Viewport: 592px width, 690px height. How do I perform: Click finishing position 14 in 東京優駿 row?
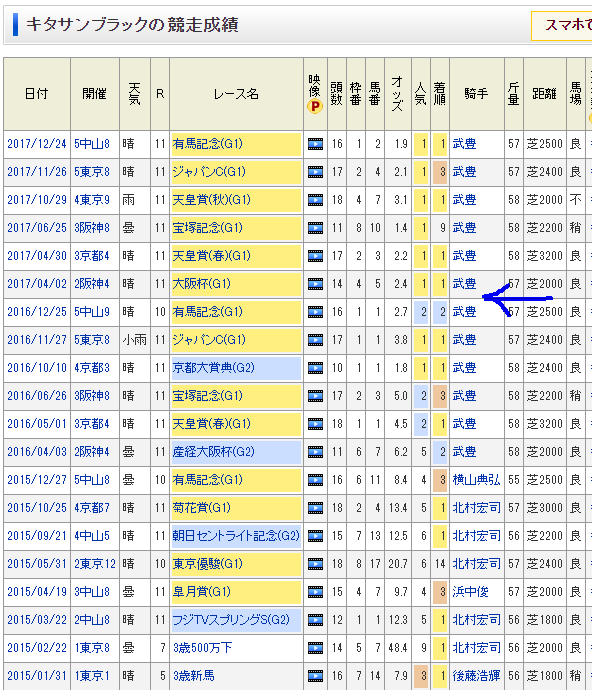point(440,564)
